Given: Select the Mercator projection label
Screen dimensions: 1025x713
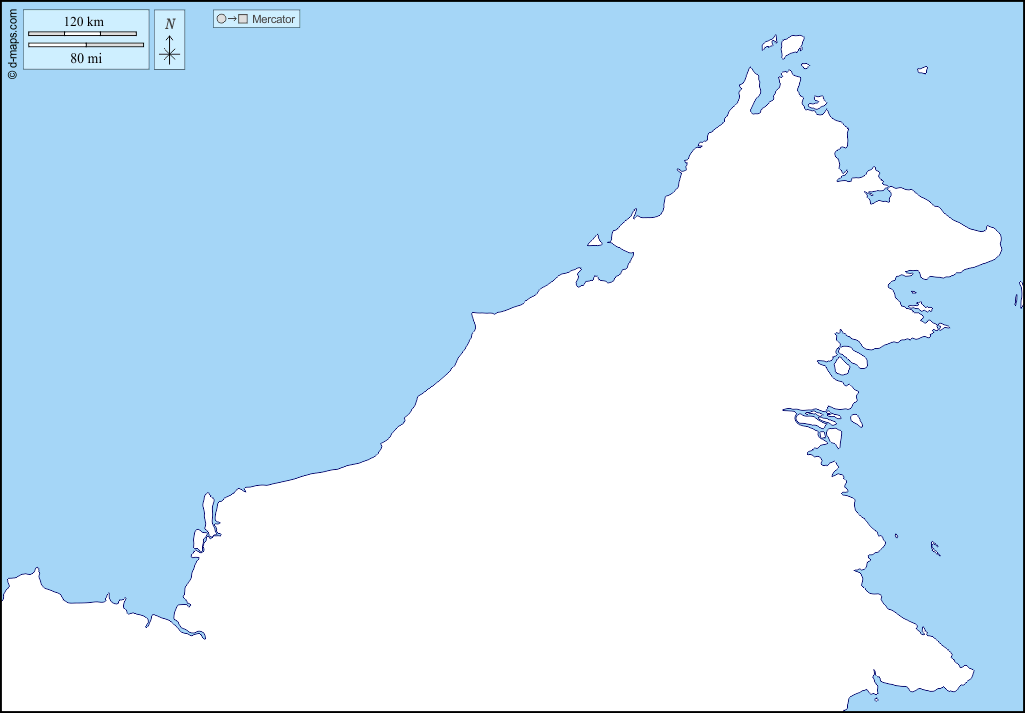Looking at the screenshot, I should pos(273,19).
